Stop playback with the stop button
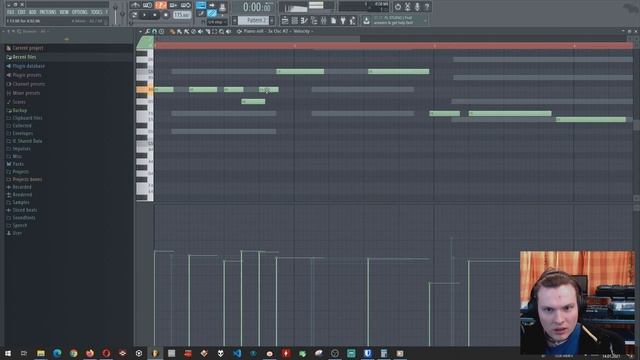The image size is (640, 360). coord(154,15)
